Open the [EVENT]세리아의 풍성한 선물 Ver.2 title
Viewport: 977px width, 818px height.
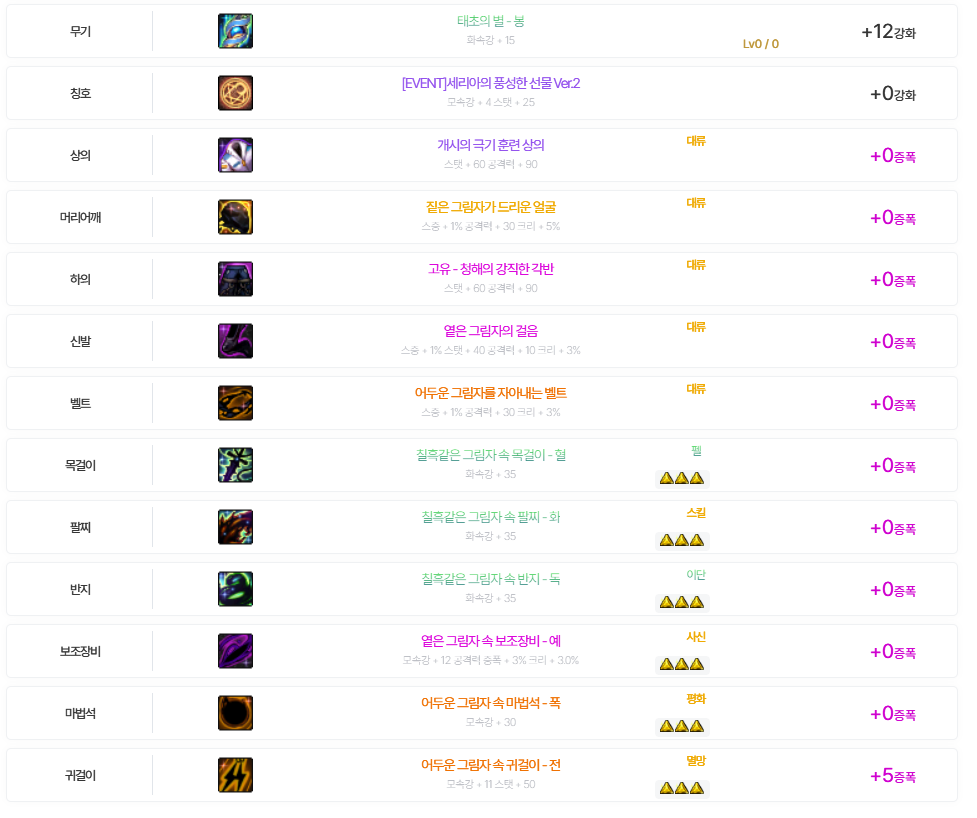tap(490, 83)
